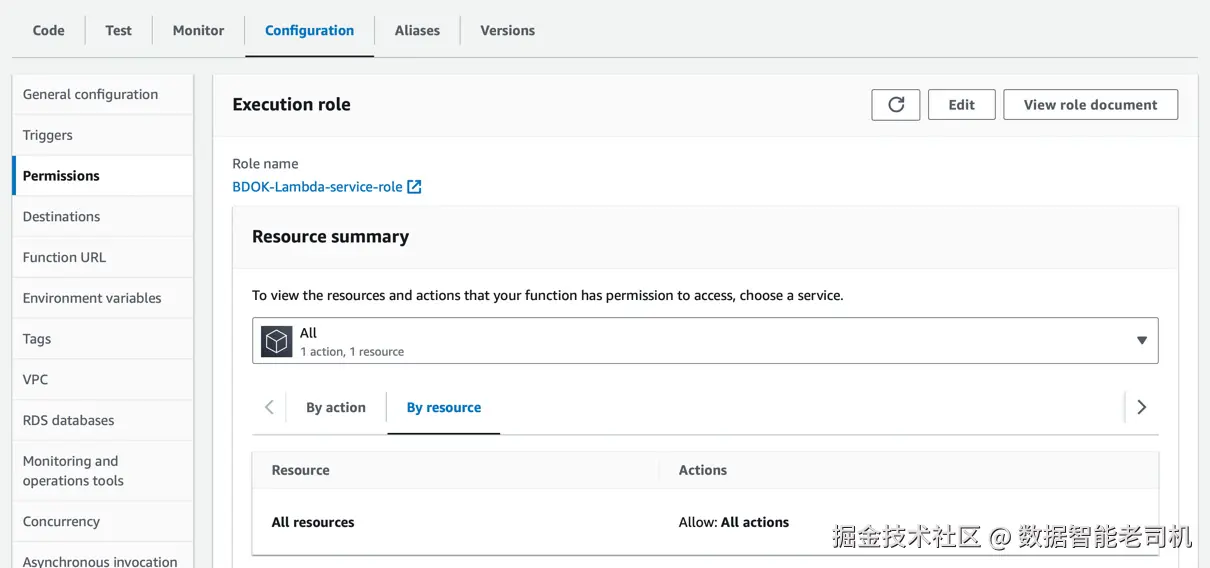Go to Function URL settings
Screen dimensions: 1210x568
(x=64, y=257)
